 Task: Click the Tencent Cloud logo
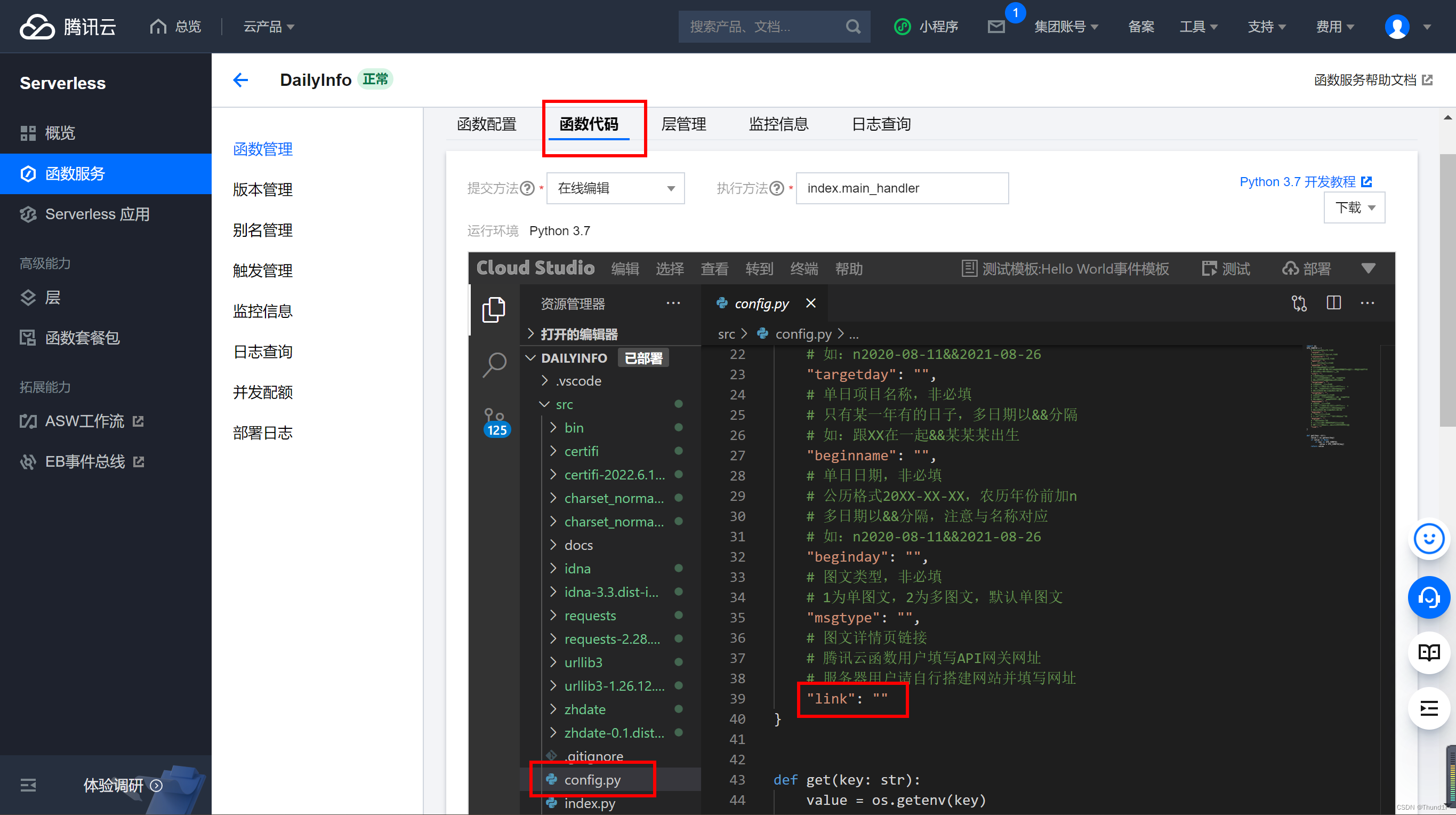[x=67, y=27]
